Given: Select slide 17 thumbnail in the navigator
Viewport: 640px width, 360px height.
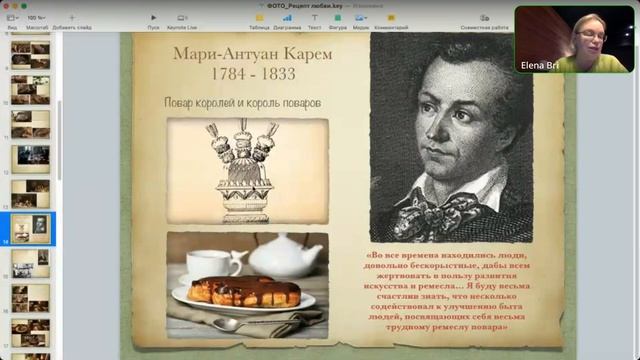Looking at the screenshot, I should coord(31,333).
